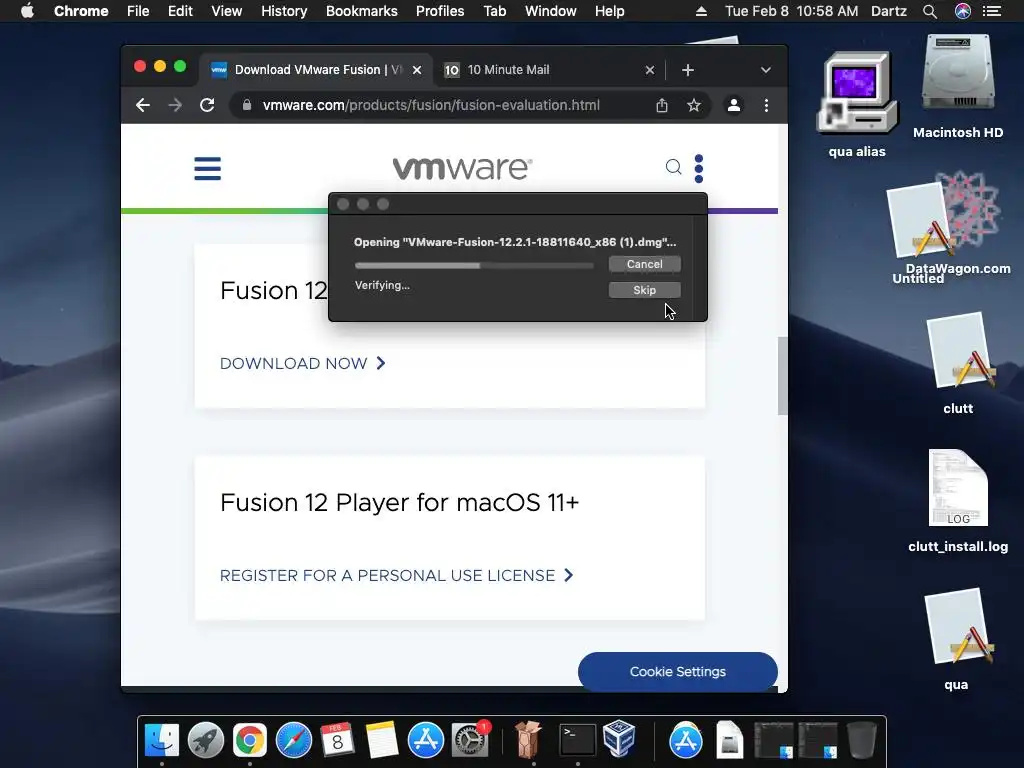
Task: Open Finder from the dock
Action: 161,741
